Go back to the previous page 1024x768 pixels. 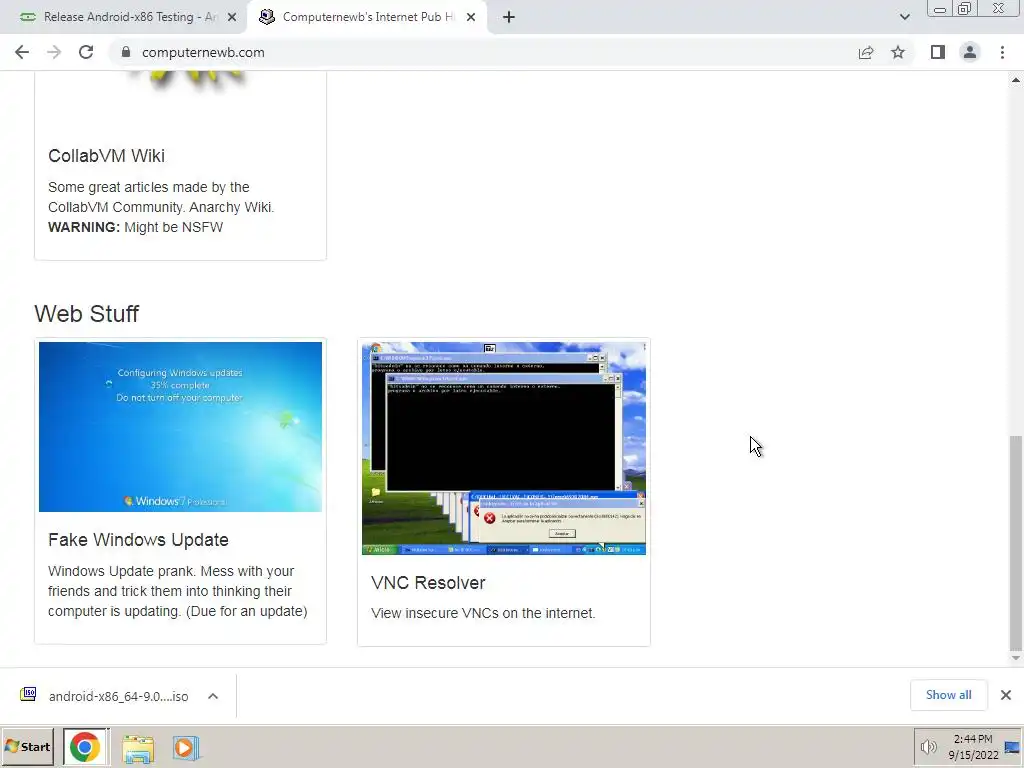point(22,52)
